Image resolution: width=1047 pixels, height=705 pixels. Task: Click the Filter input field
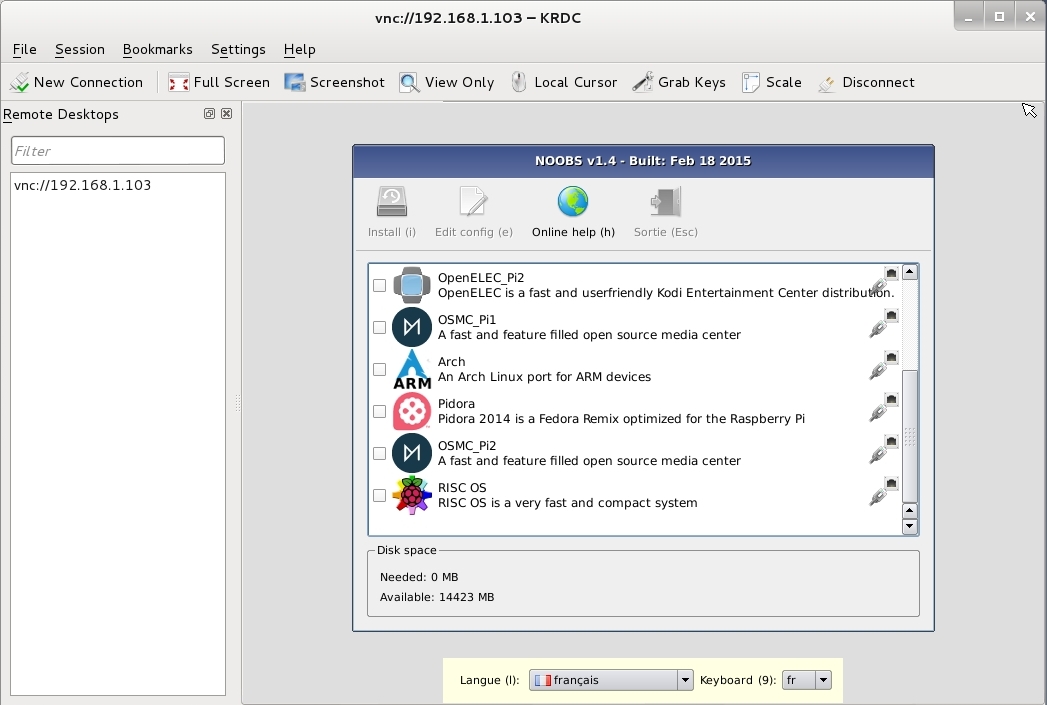[x=118, y=151]
